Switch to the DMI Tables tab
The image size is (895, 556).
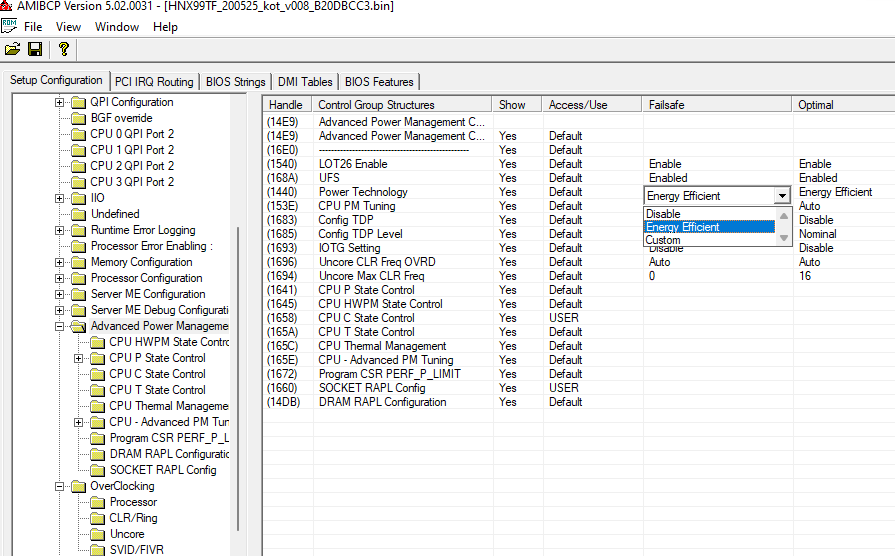coord(305,82)
